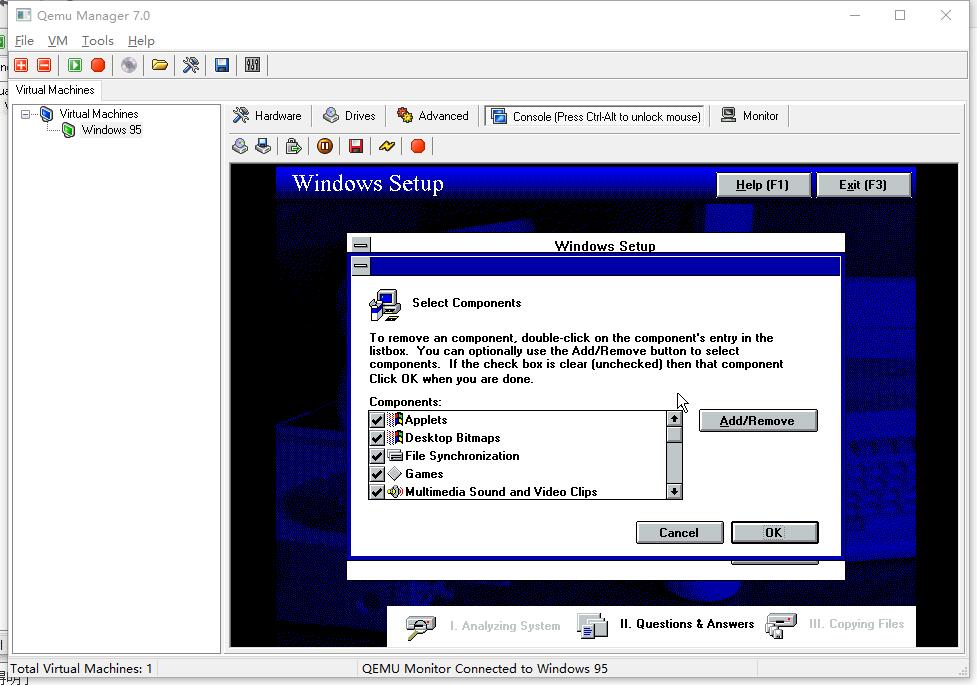Toggle the File Synchronization checkbox

coord(376,456)
